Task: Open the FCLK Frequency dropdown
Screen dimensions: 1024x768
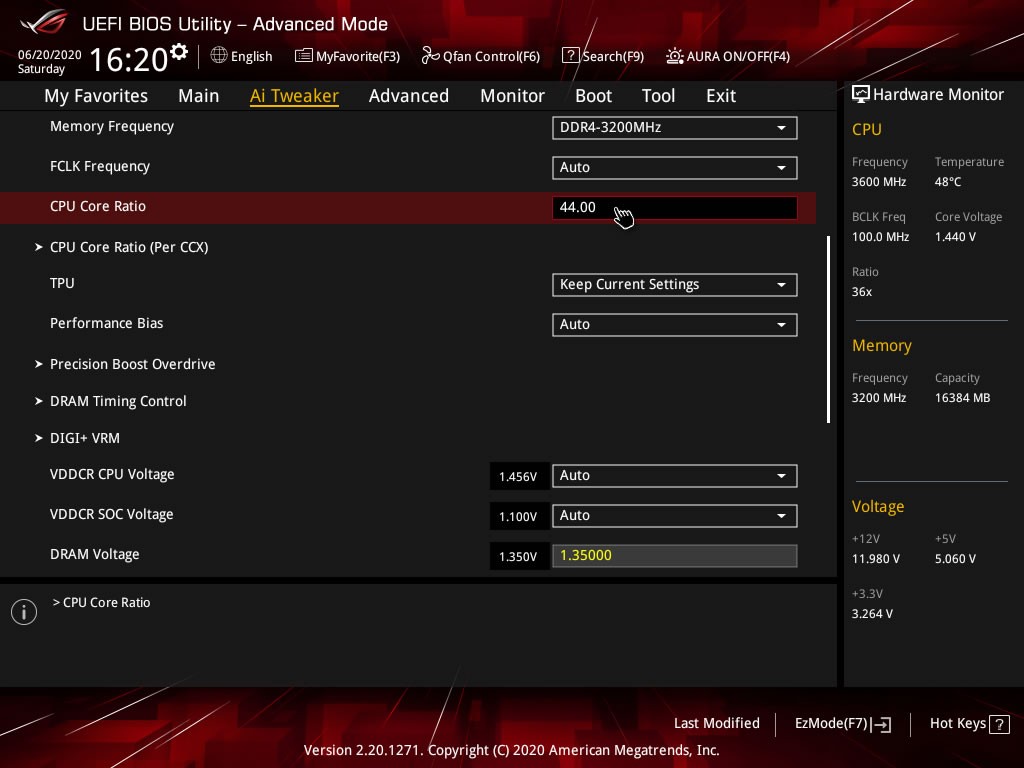Action: tap(674, 168)
